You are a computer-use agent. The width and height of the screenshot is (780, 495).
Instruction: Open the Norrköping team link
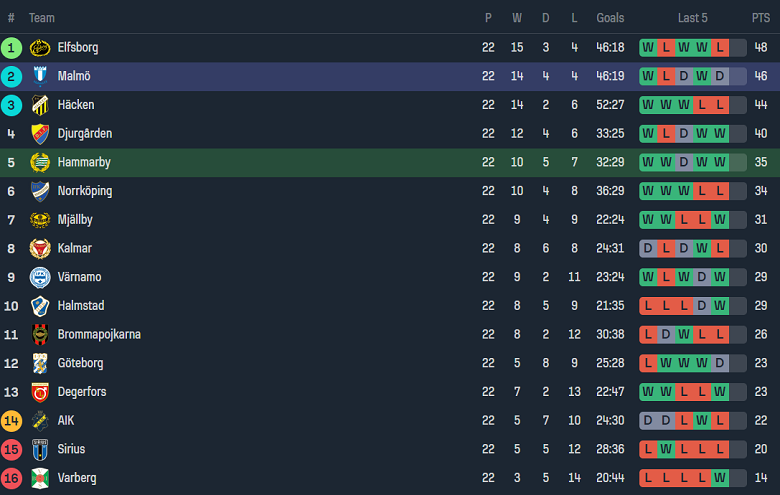[85, 191]
